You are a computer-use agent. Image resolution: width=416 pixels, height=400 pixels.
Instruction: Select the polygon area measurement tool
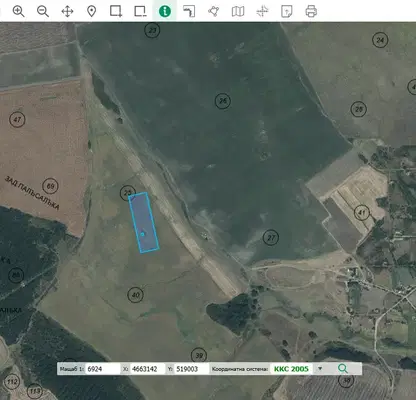coord(214,12)
